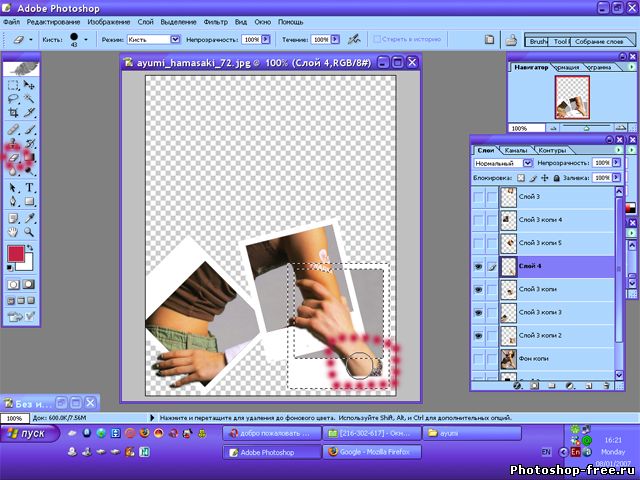Click the red foreground color swatch

pyautogui.click(x=16, y=254)
